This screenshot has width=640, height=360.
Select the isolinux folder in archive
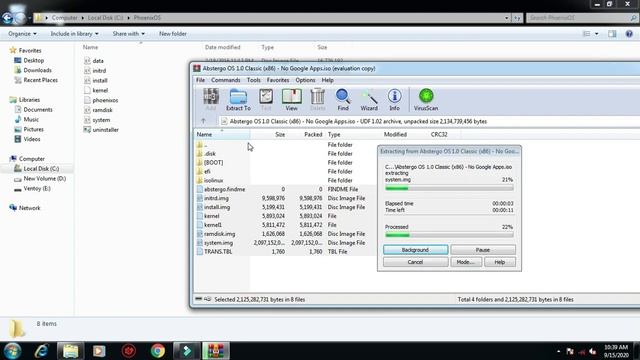(x=213, y=180)
